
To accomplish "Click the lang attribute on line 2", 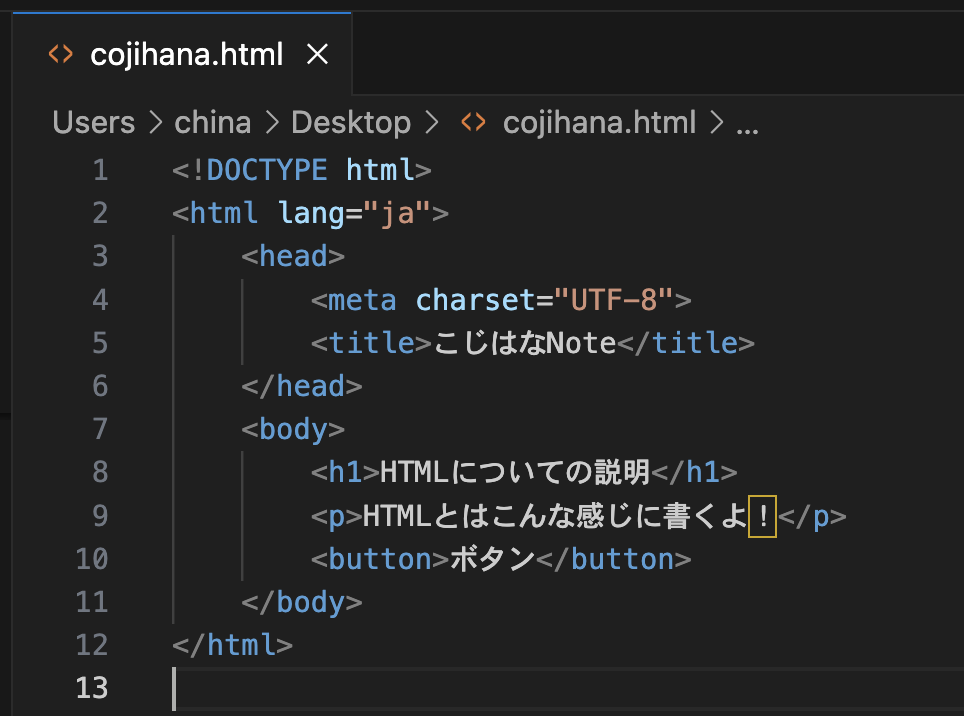I will (311, 214).
